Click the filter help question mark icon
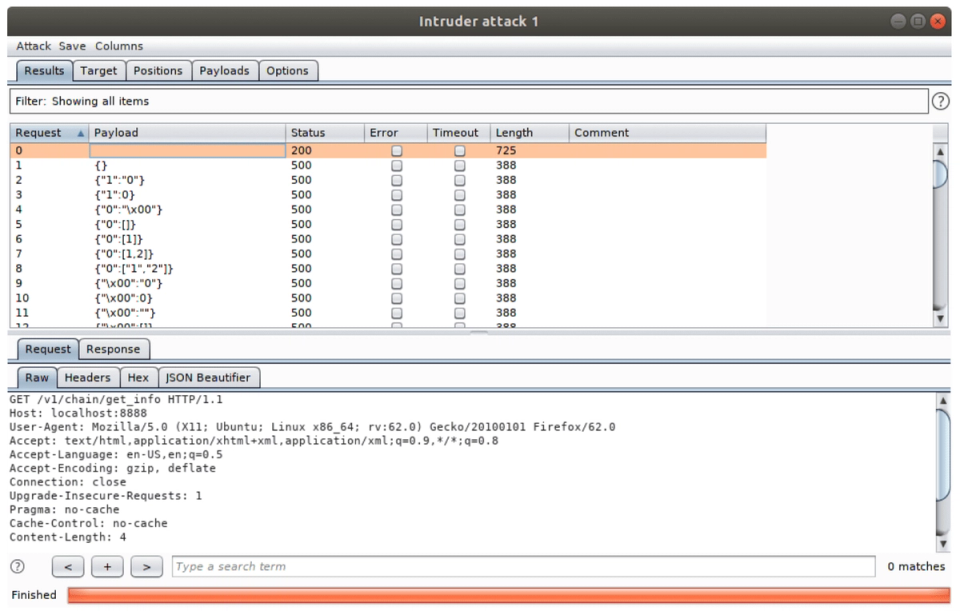 [940, 101]
